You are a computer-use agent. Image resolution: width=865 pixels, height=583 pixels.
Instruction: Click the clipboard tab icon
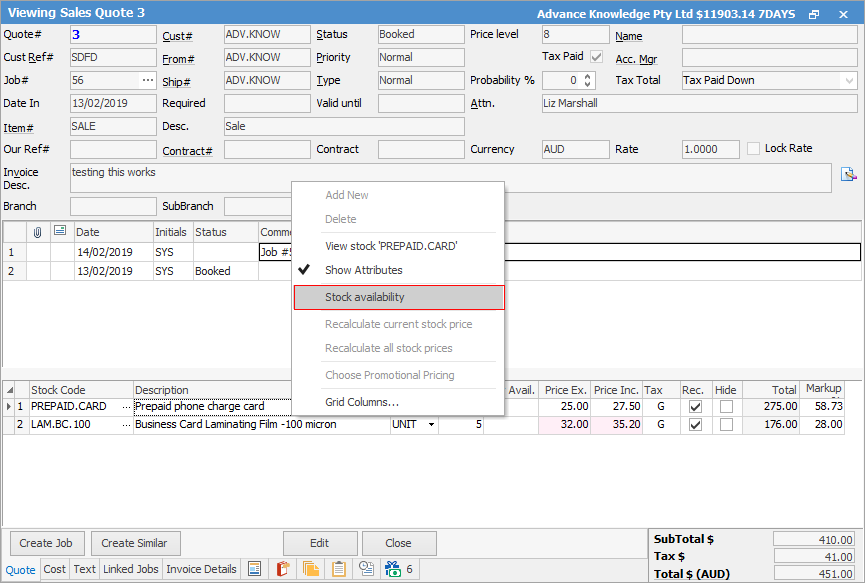(x=339, y=569)
